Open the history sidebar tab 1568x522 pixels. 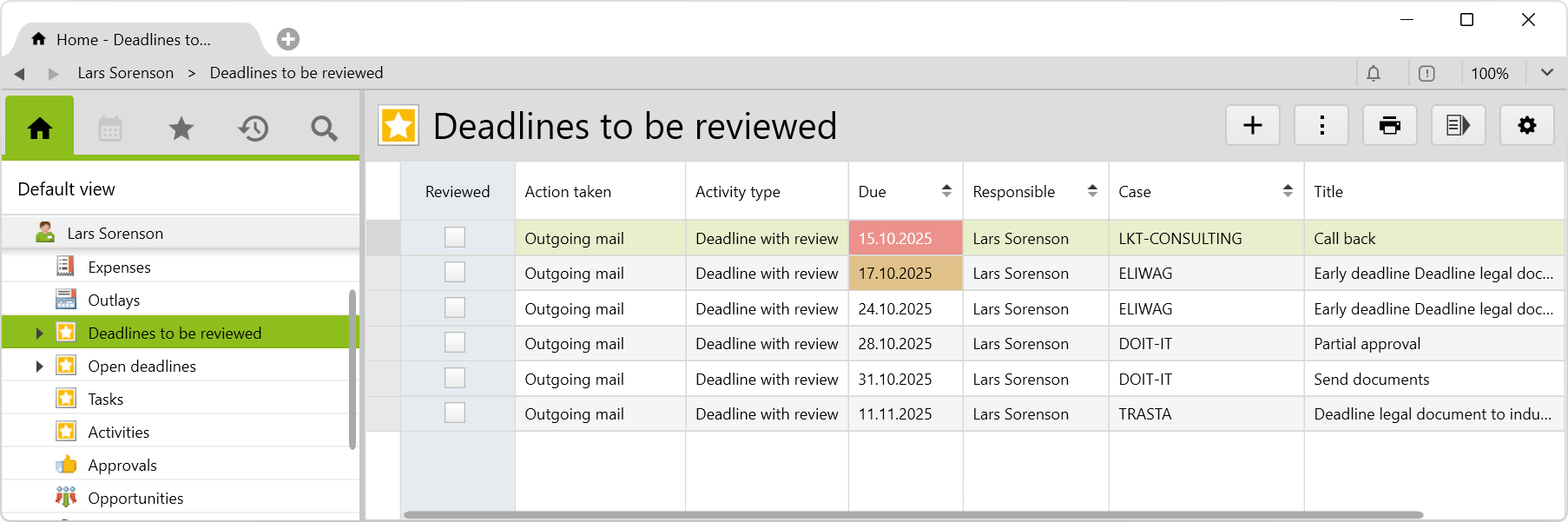pos(253,129)
